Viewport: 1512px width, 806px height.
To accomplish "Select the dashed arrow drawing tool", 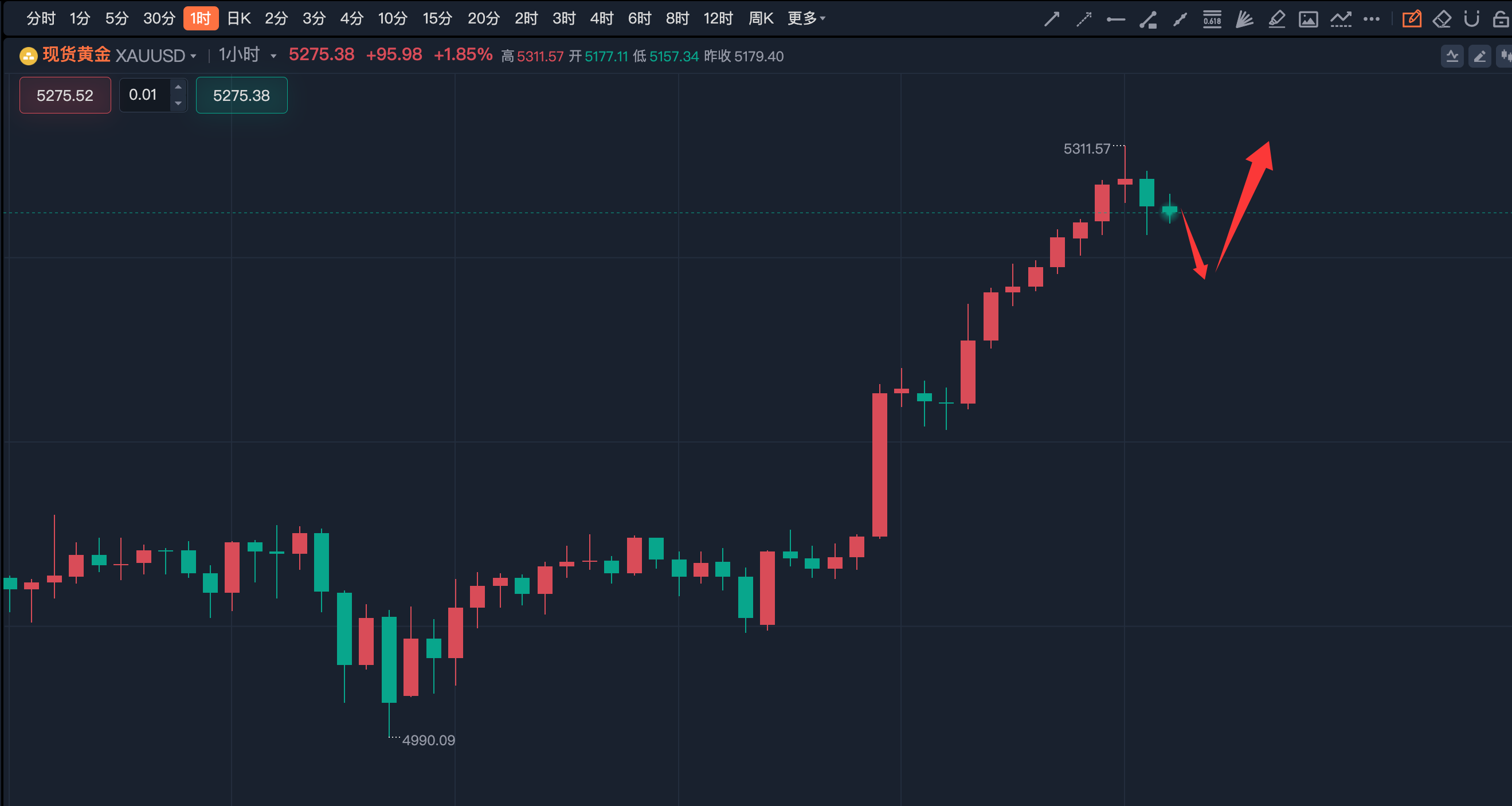I will [x=1083, y=19].
